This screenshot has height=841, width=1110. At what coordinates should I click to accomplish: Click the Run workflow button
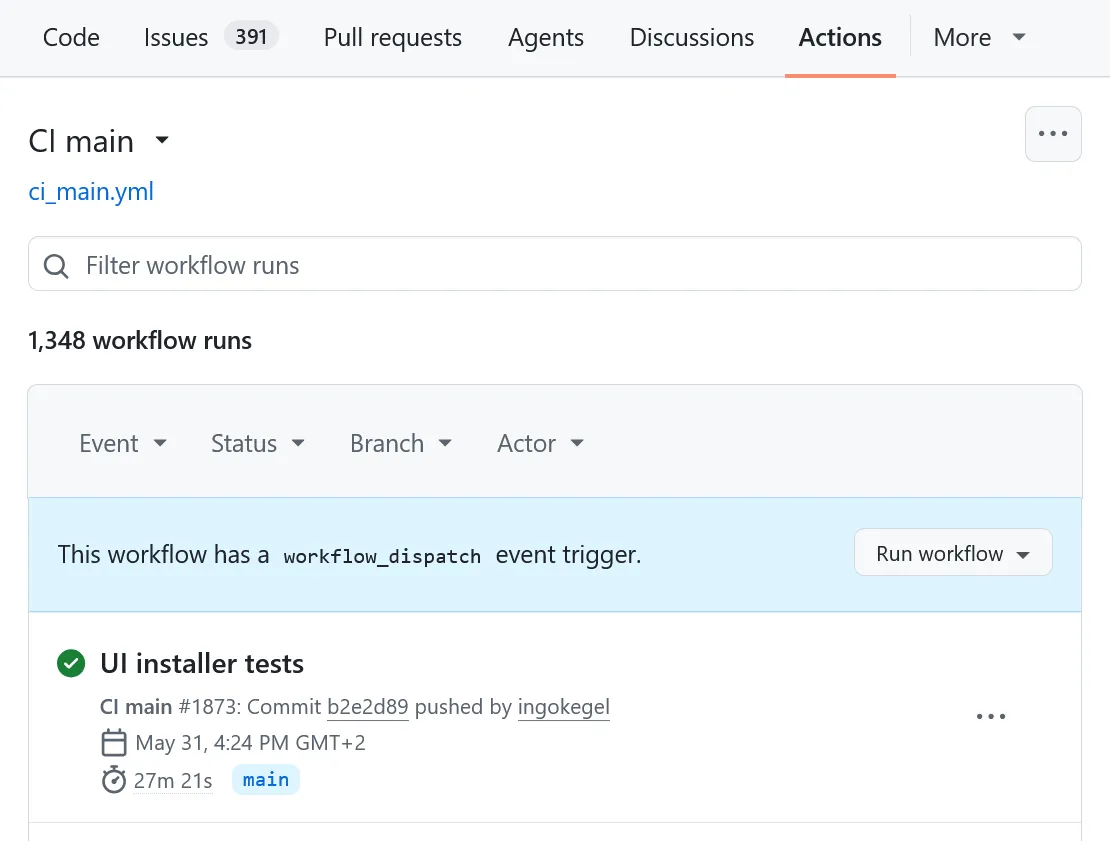pos(953,552)
